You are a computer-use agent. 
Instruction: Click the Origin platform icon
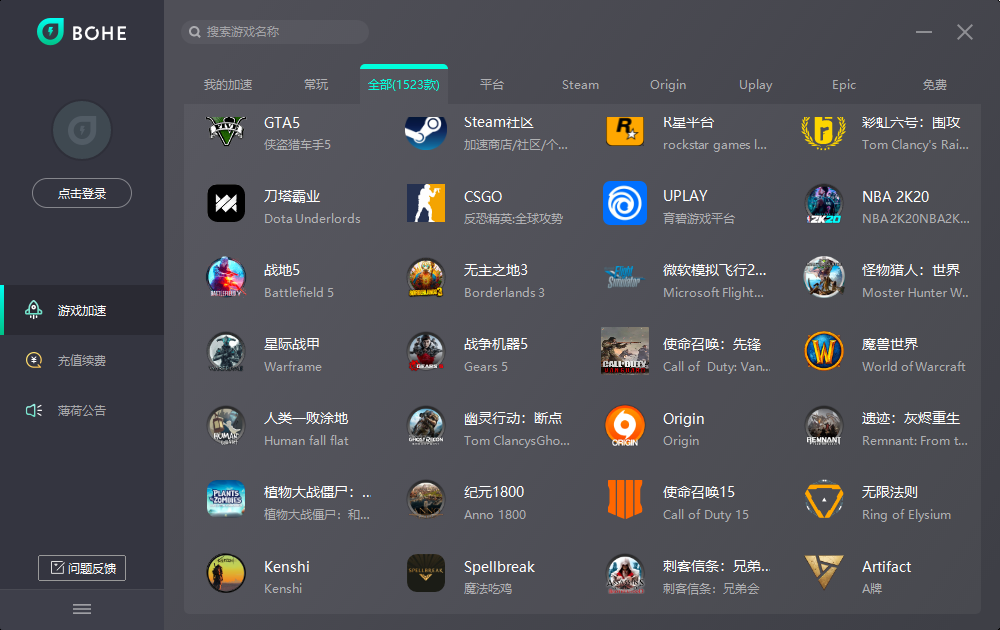click(624, 425)
